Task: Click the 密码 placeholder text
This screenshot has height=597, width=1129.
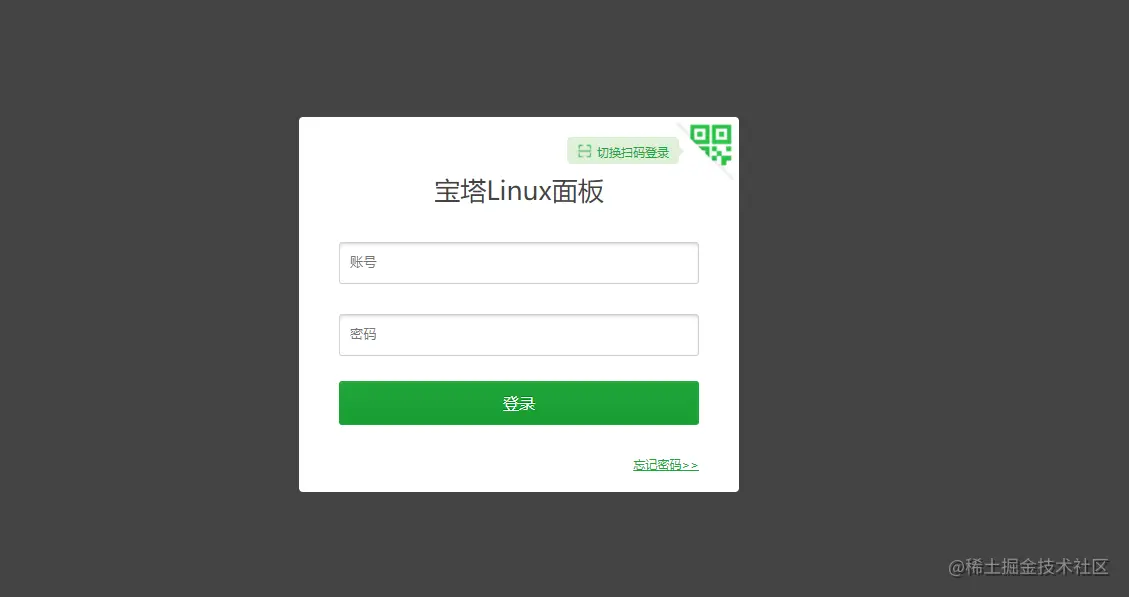Action: tap(363, 334)
